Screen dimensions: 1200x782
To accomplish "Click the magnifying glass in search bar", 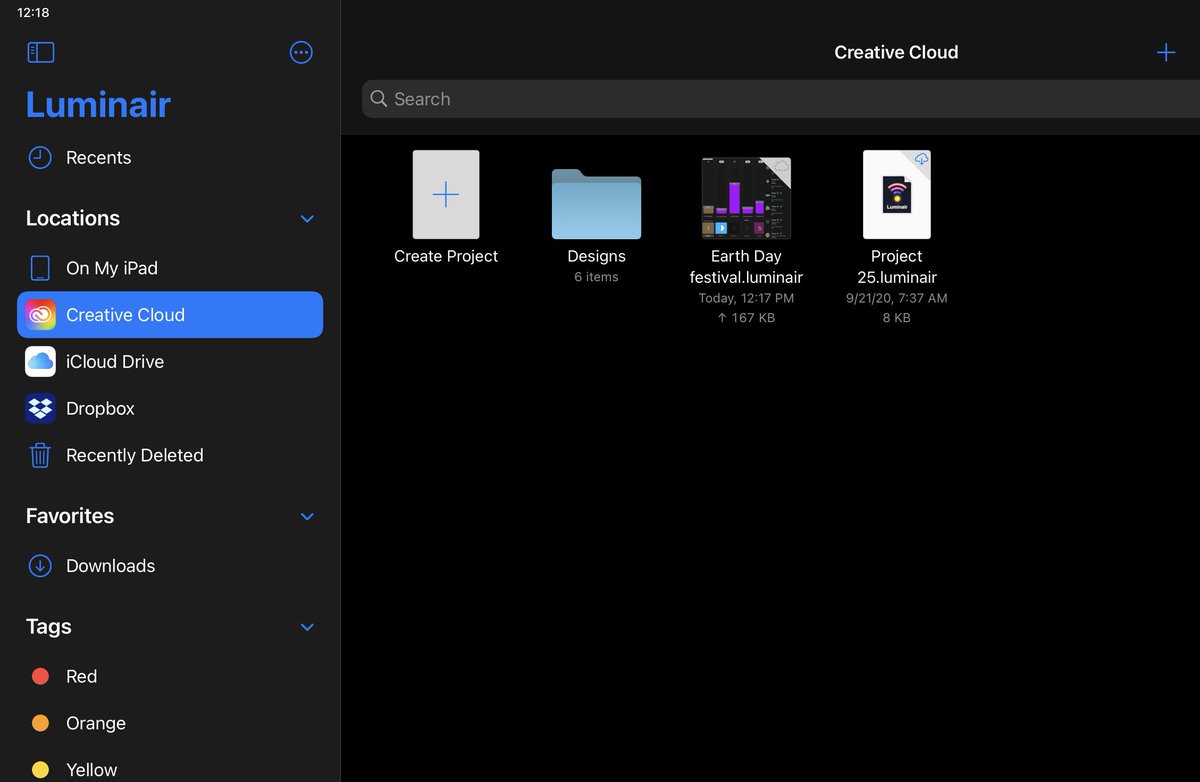I will [x=379, y=99].
